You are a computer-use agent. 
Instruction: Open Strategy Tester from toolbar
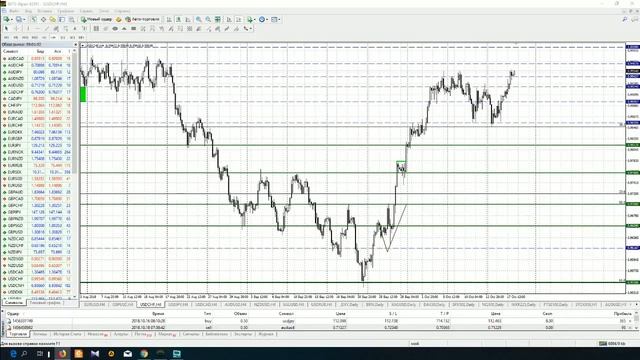click(71, 19)
